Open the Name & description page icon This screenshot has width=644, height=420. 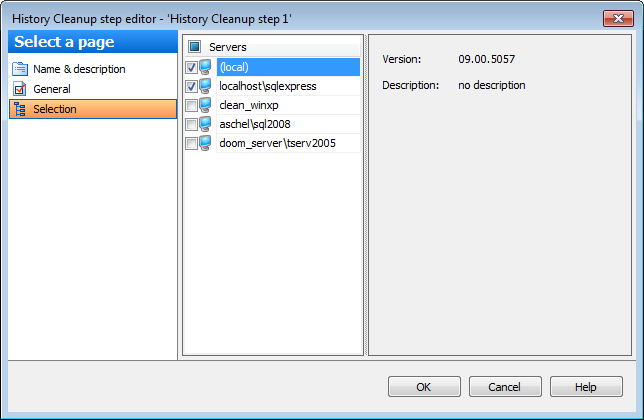(x=20, y=69)
